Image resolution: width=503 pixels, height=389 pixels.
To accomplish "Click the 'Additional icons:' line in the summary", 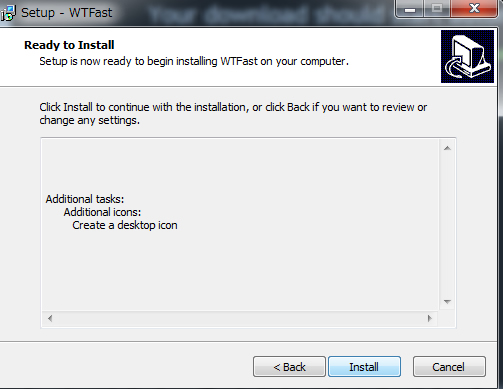I will point(102,212).
